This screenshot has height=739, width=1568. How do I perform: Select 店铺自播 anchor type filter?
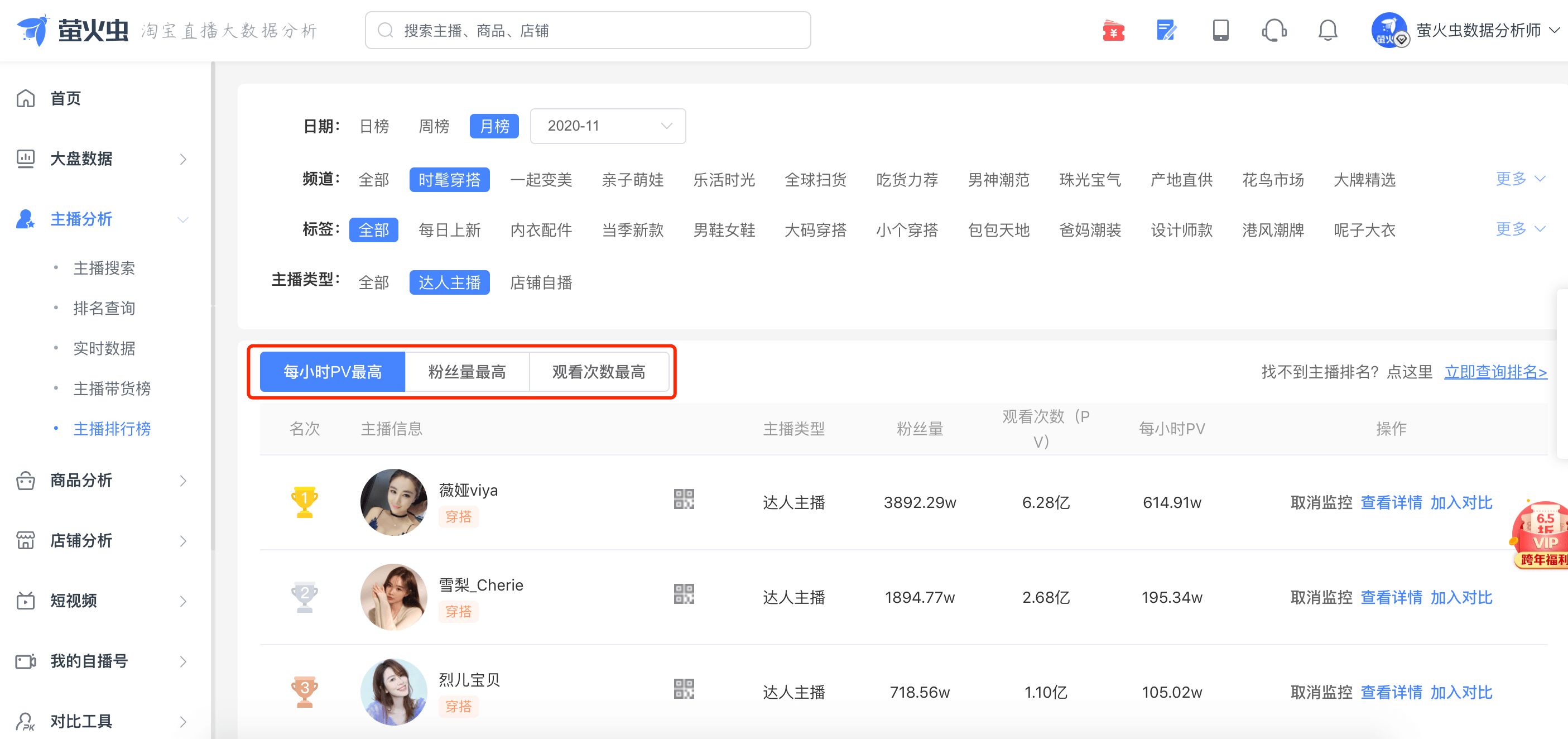tap(541, 282)
